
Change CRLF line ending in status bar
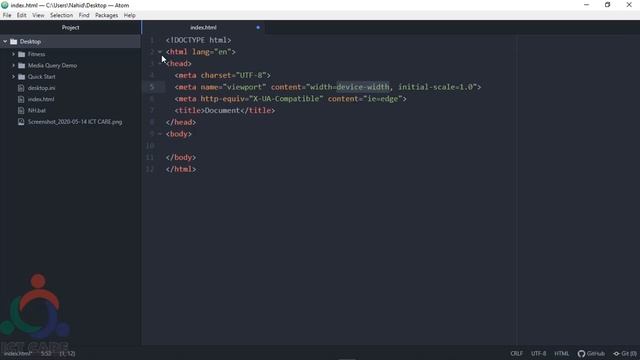(516, 353)
